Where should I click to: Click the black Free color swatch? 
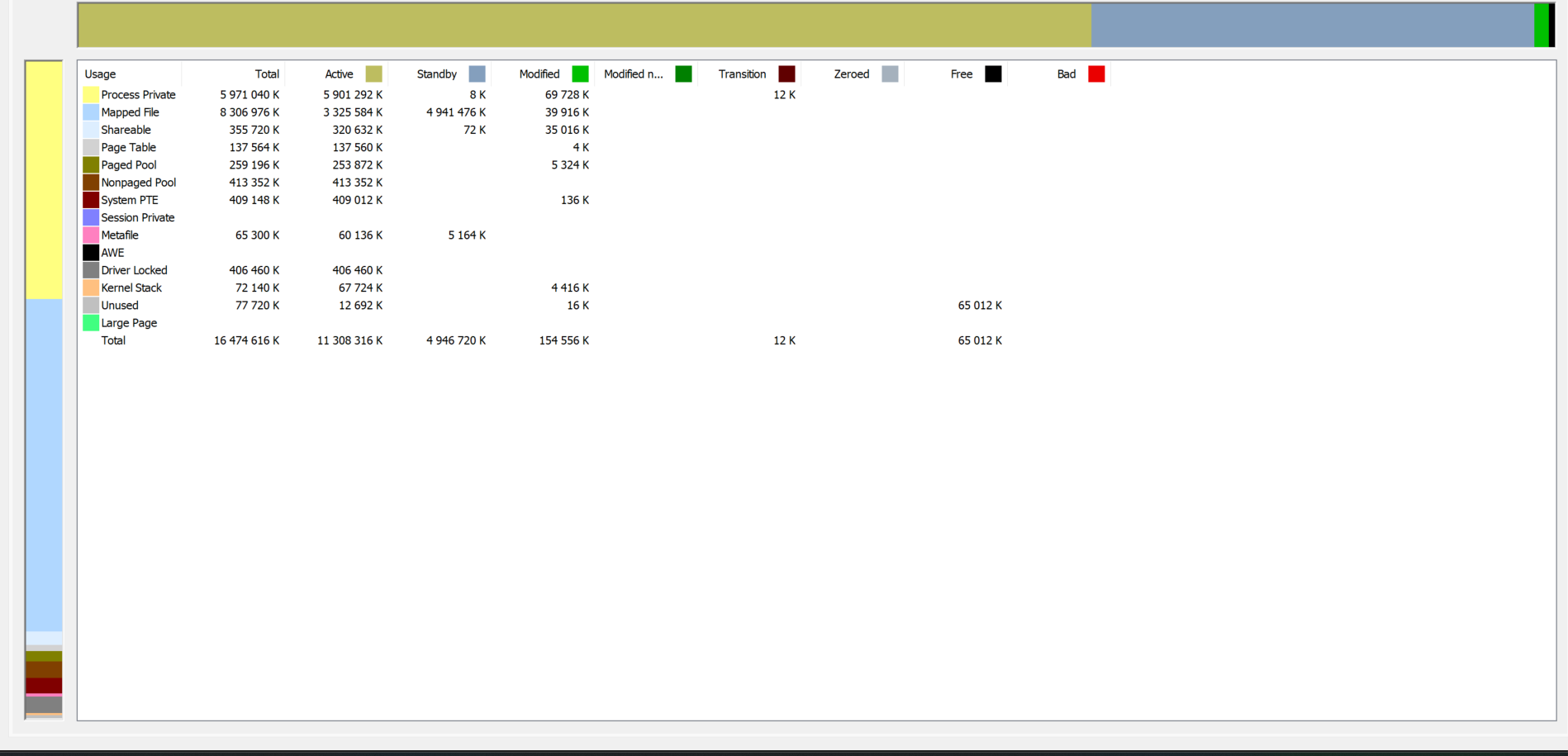(993, 74)
